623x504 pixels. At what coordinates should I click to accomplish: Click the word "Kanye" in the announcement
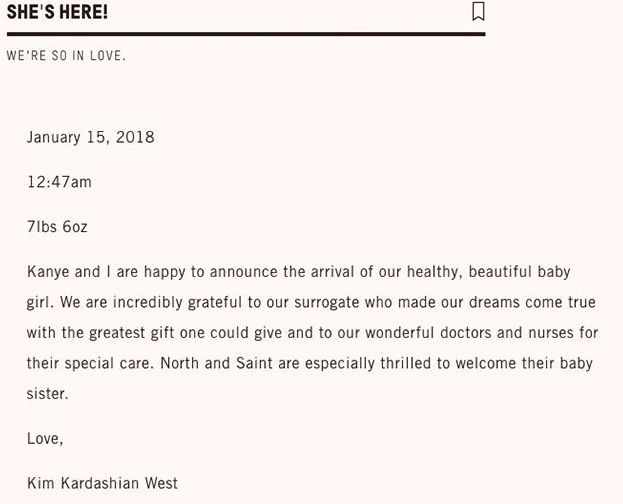click(x=48, y=272)
